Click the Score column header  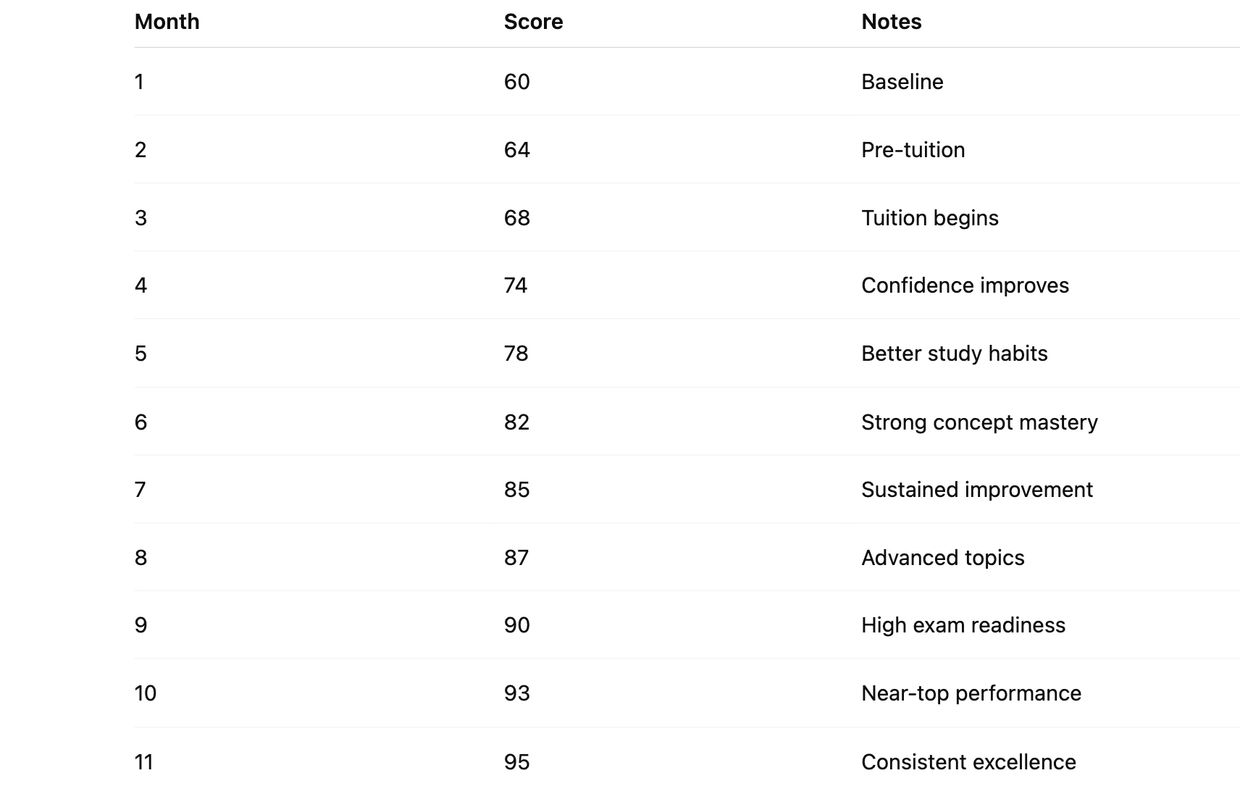[x=533, y=22]
